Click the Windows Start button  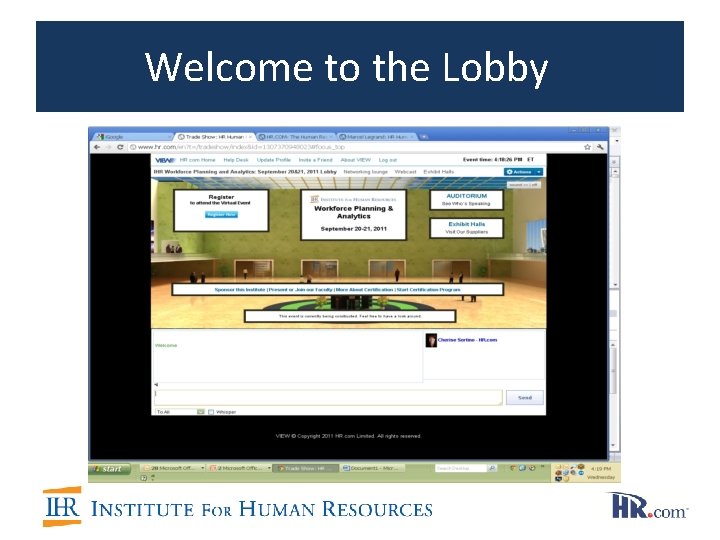(x=109, y=469)
